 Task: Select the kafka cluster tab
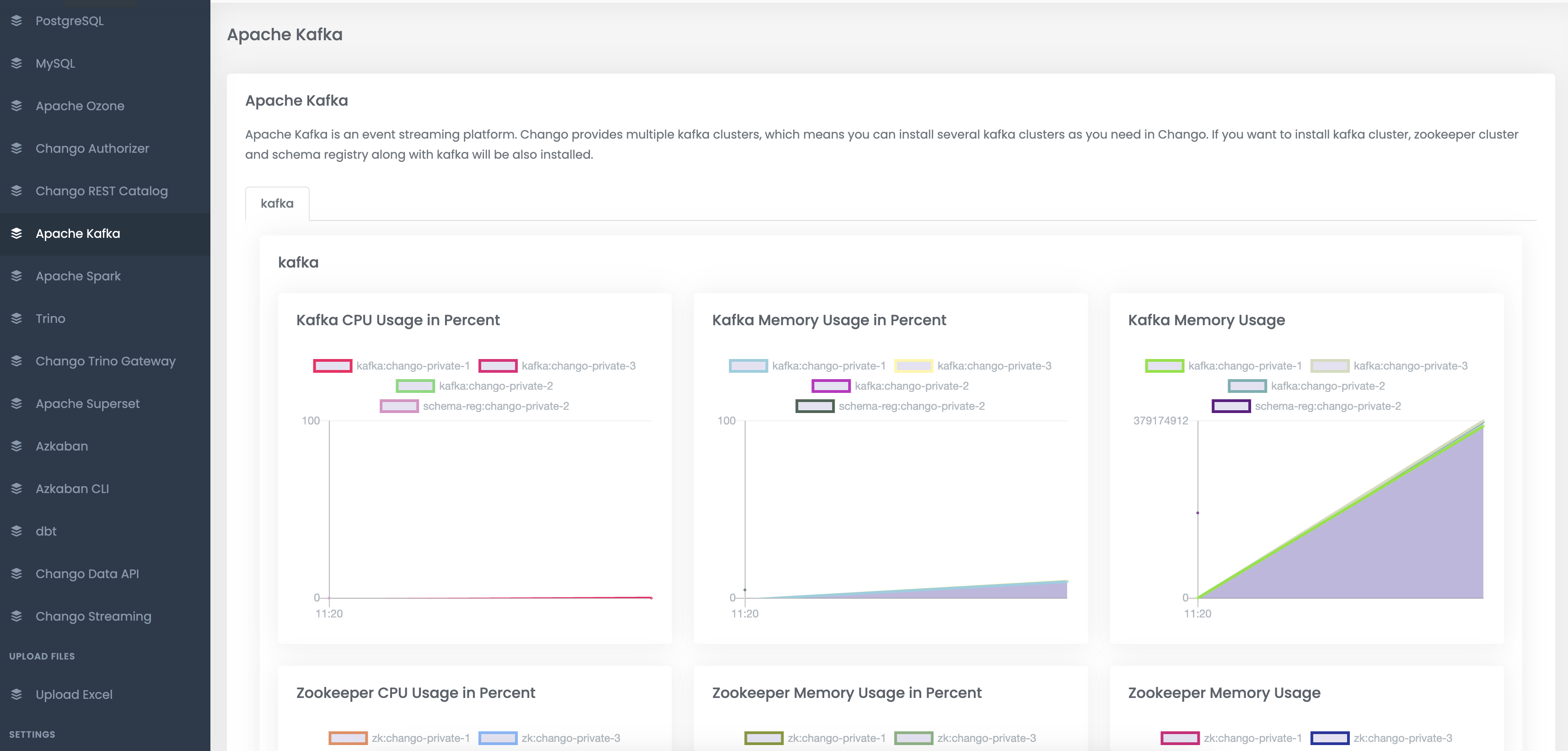tap(277, 203)
